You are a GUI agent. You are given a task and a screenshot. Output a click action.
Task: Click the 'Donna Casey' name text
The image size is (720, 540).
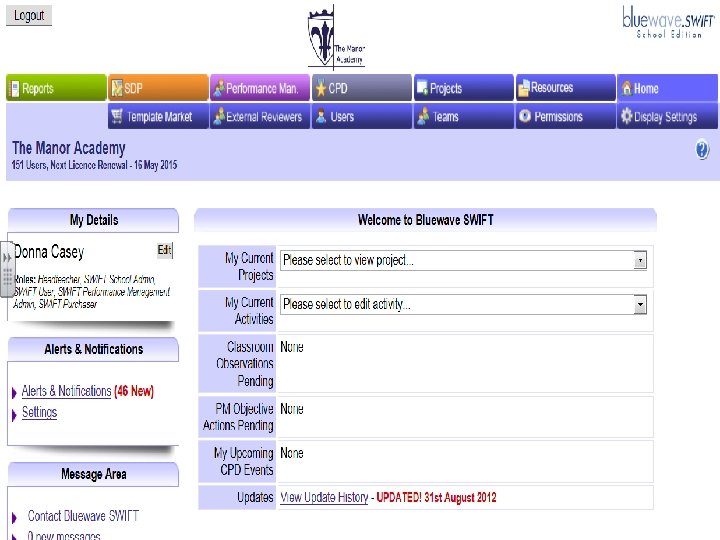[49, 252]
